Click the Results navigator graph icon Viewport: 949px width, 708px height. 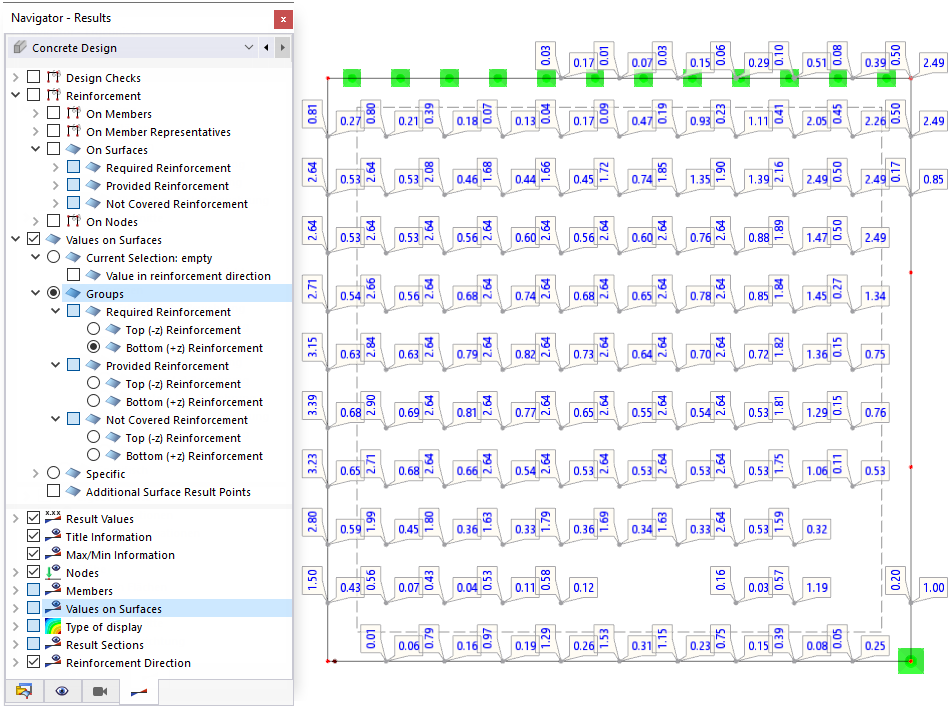(x=138, y=691)
